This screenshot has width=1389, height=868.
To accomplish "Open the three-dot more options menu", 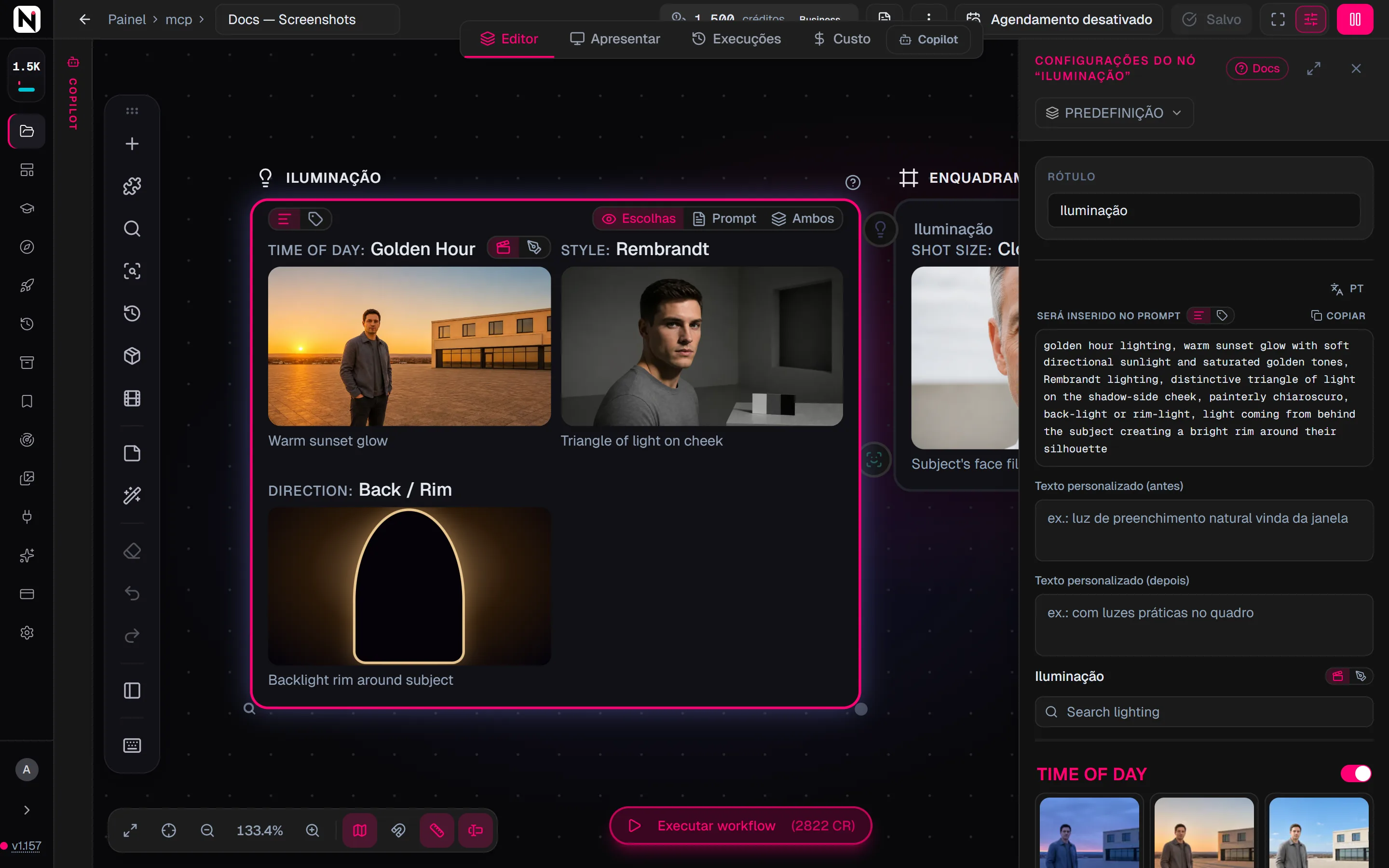I will (929, 17).
